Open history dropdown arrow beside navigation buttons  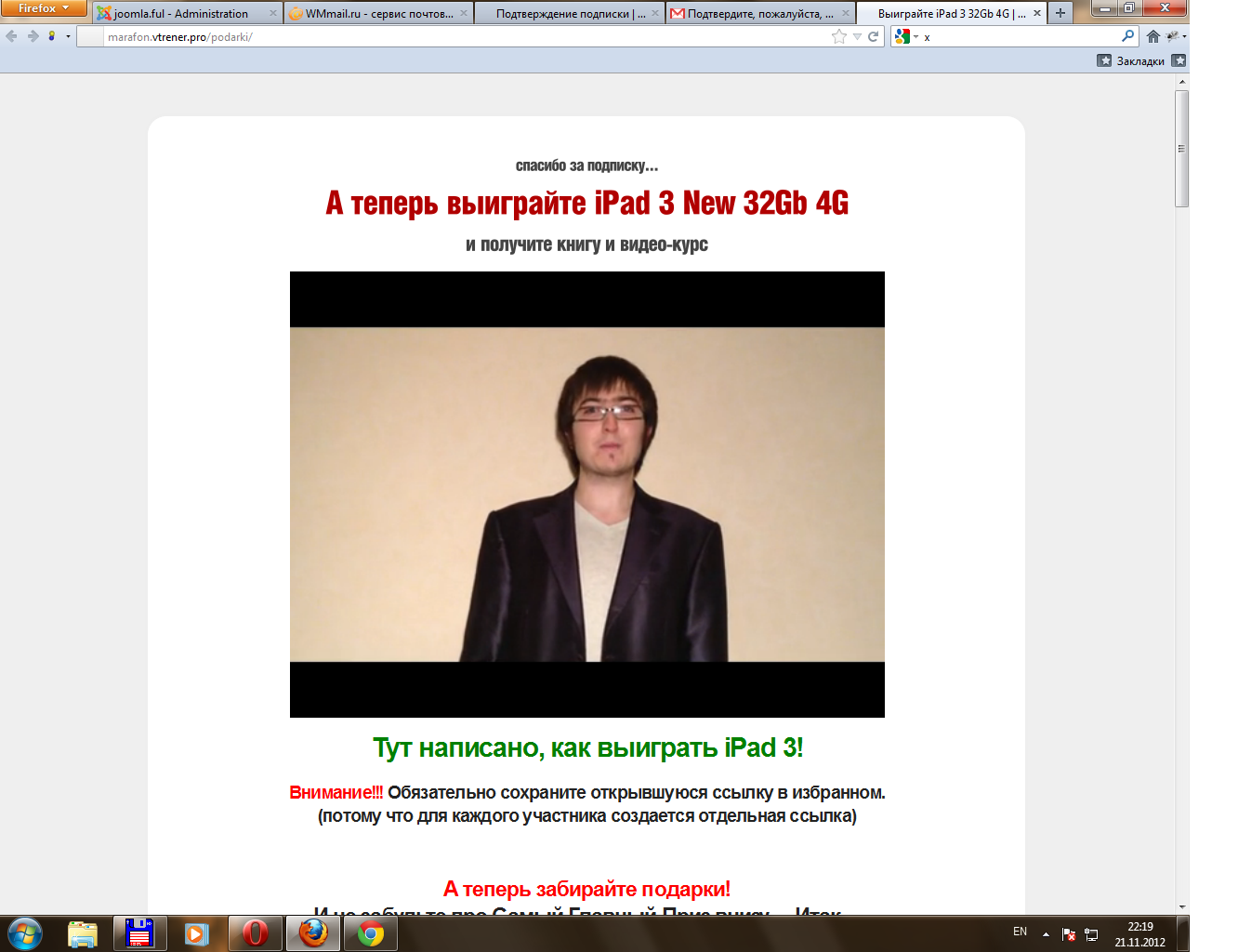pyautogui.click(x=68, y=36)
